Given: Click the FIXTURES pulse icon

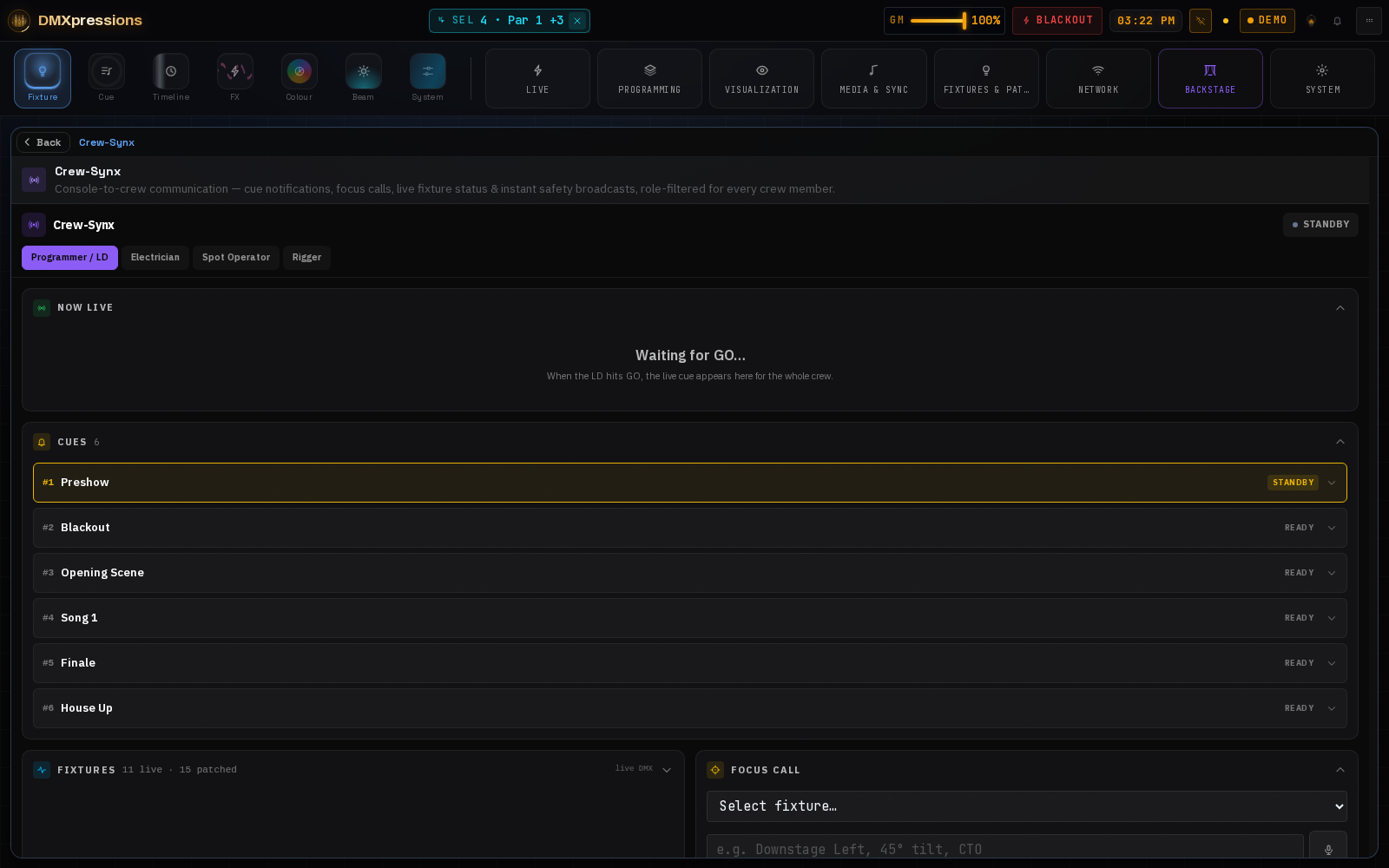Looking at the screenshot, I should pyautogui.click(x=42, y=770).
